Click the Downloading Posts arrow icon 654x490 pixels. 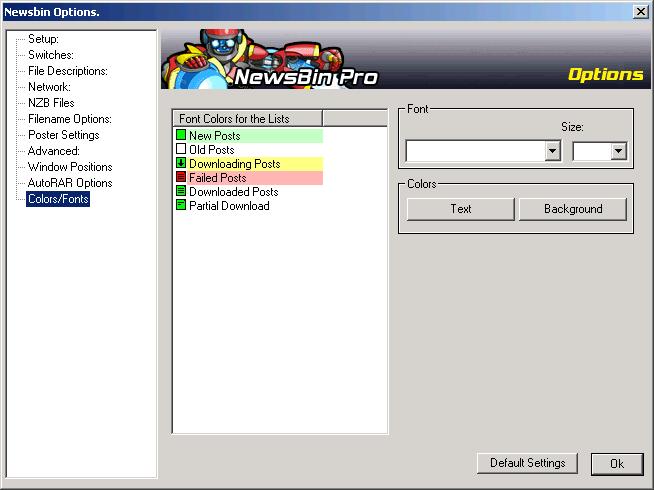coord(181,164)
